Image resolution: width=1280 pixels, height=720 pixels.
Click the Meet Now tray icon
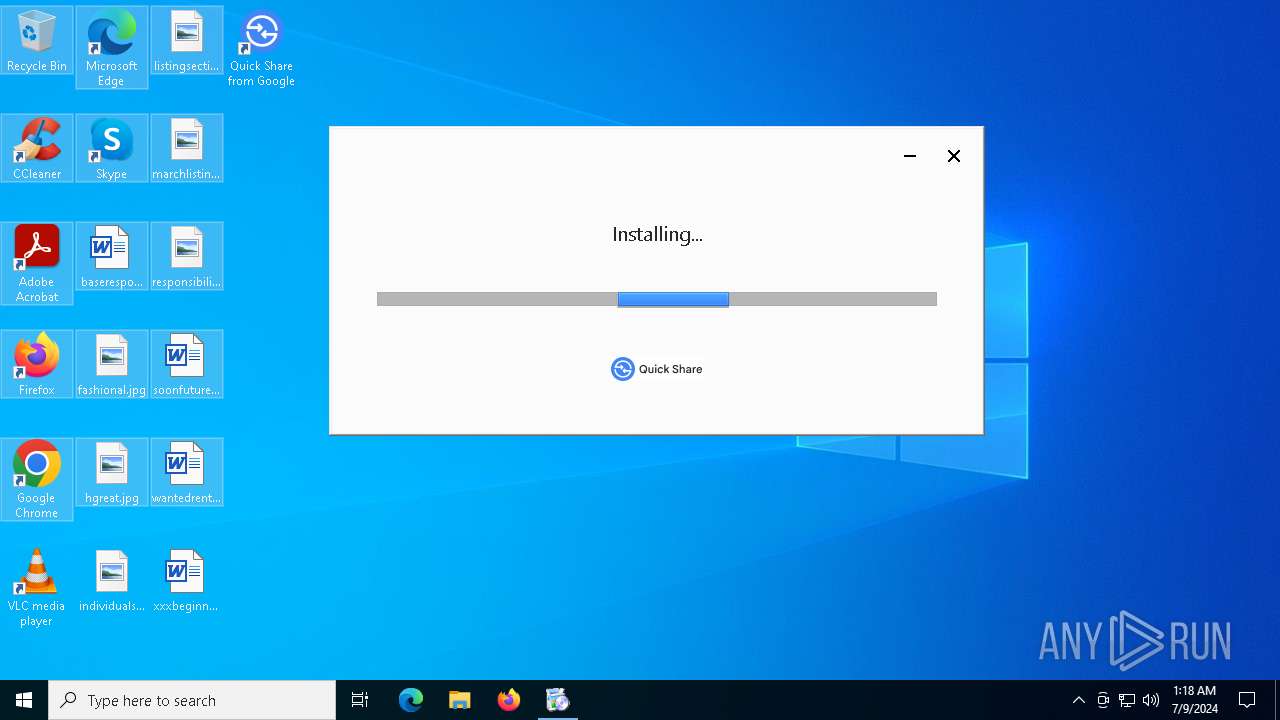coord(1103,700)
